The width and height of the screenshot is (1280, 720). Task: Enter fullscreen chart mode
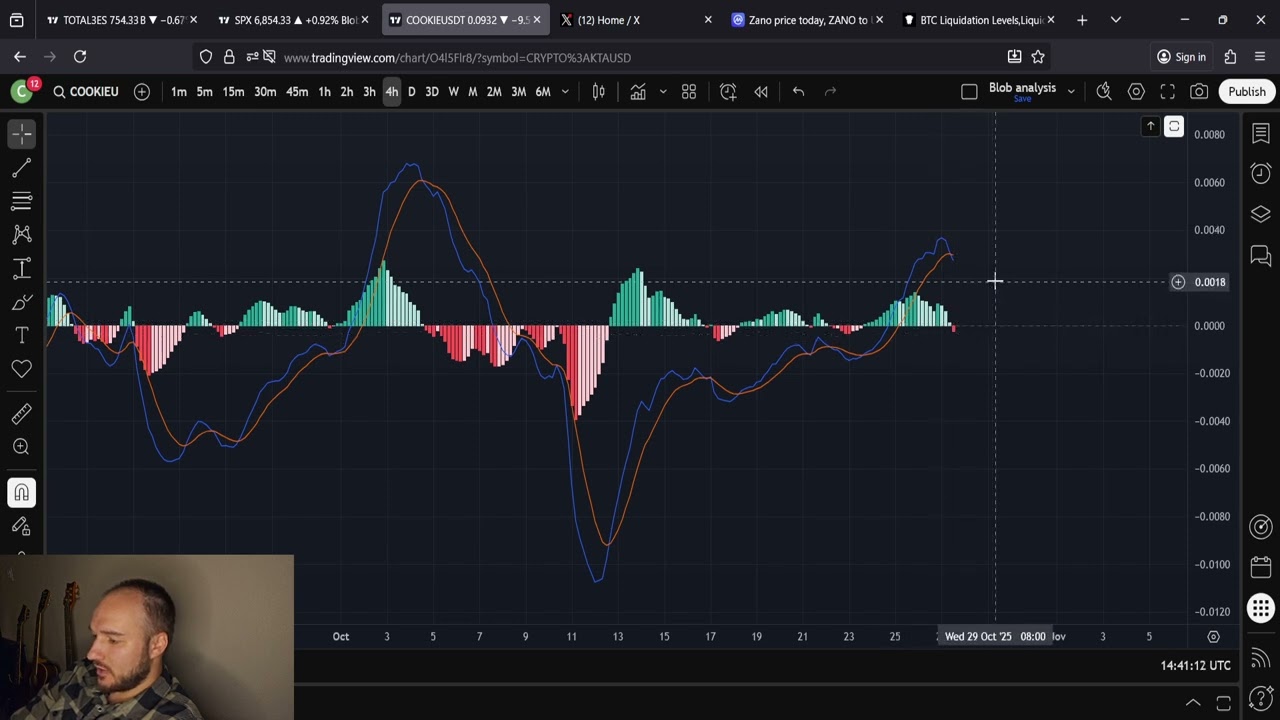(x=1168, y=92)
